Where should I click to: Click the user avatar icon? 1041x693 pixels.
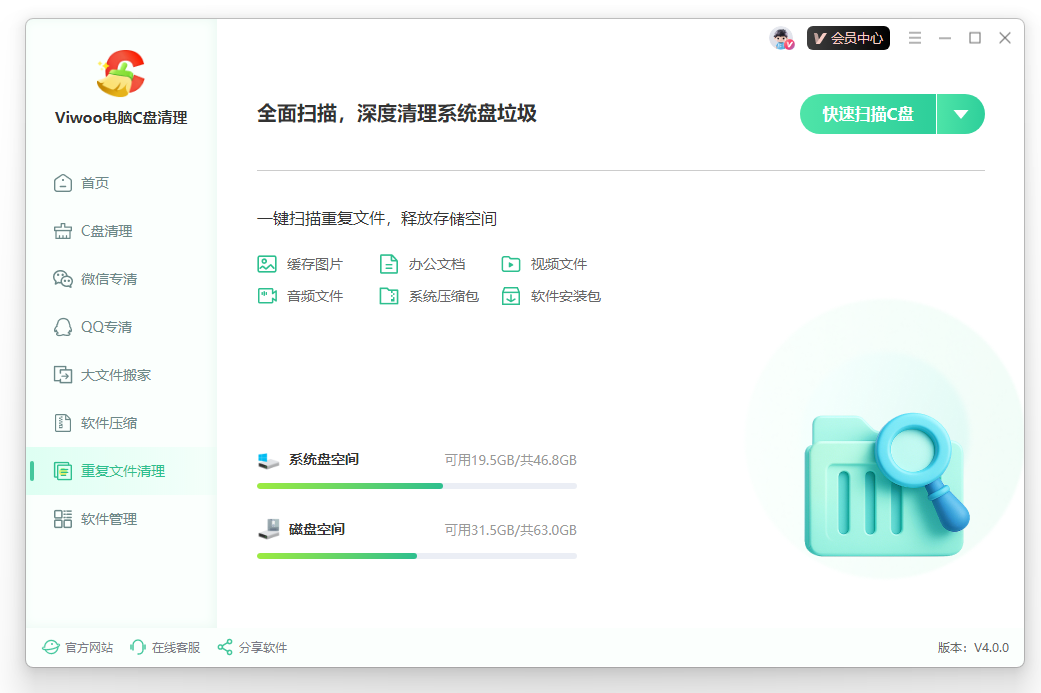click(781, 37)
